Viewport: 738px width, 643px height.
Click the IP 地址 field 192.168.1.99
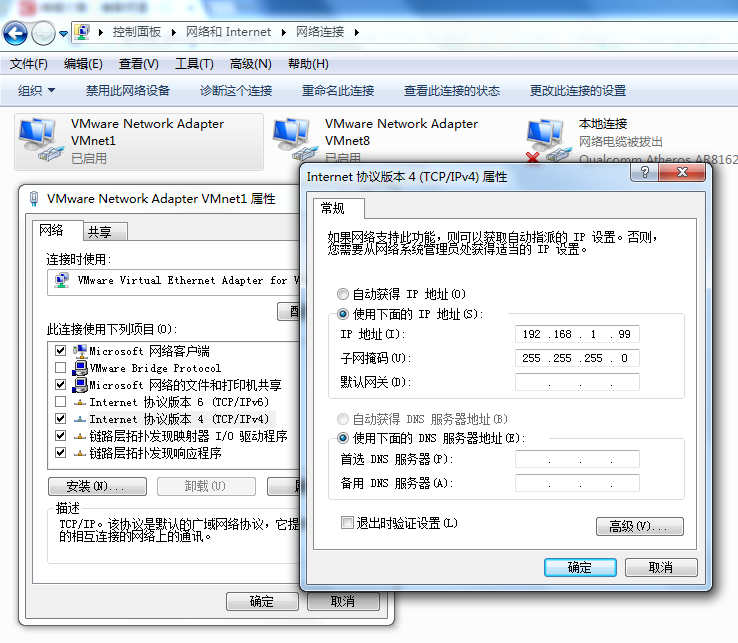pyautogui.click(x=577, y=334)
